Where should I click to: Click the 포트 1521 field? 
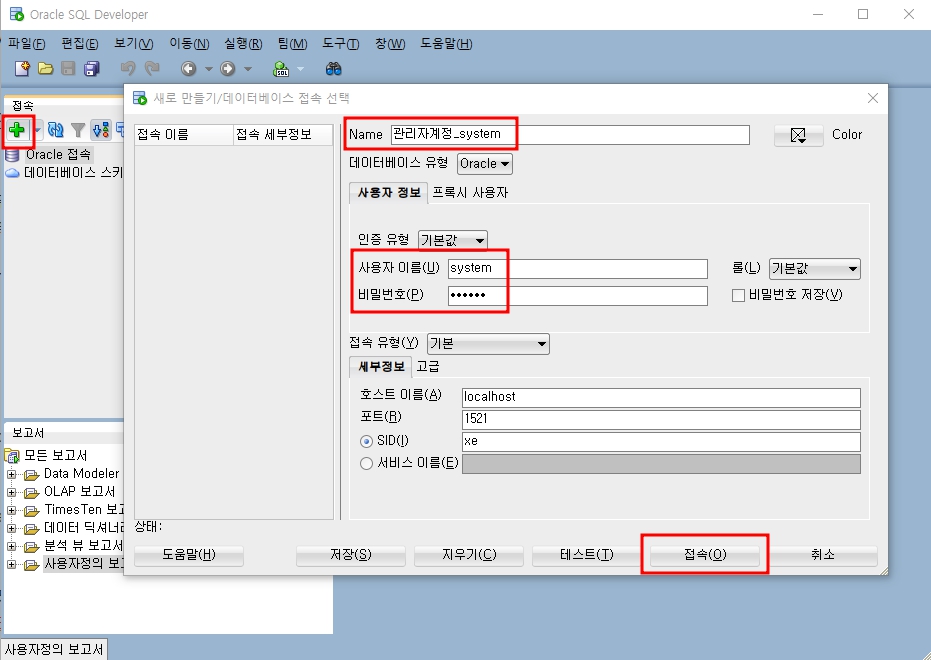661,419
